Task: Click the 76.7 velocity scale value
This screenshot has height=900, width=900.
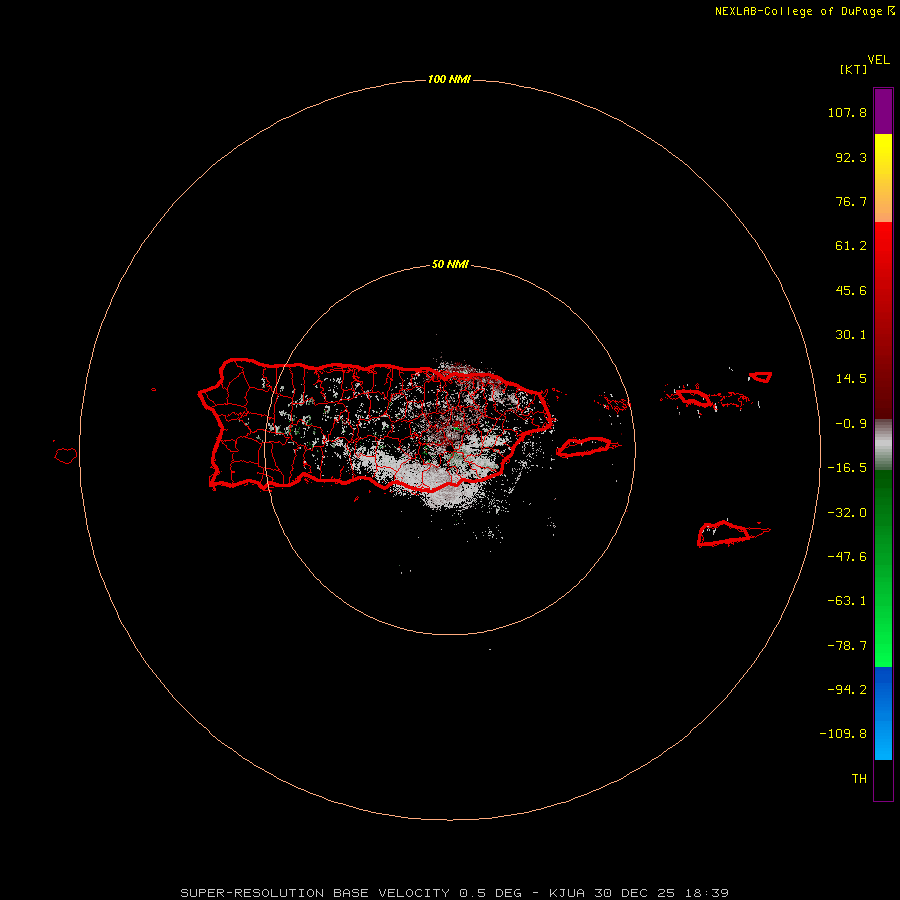Action: (851, 201)
